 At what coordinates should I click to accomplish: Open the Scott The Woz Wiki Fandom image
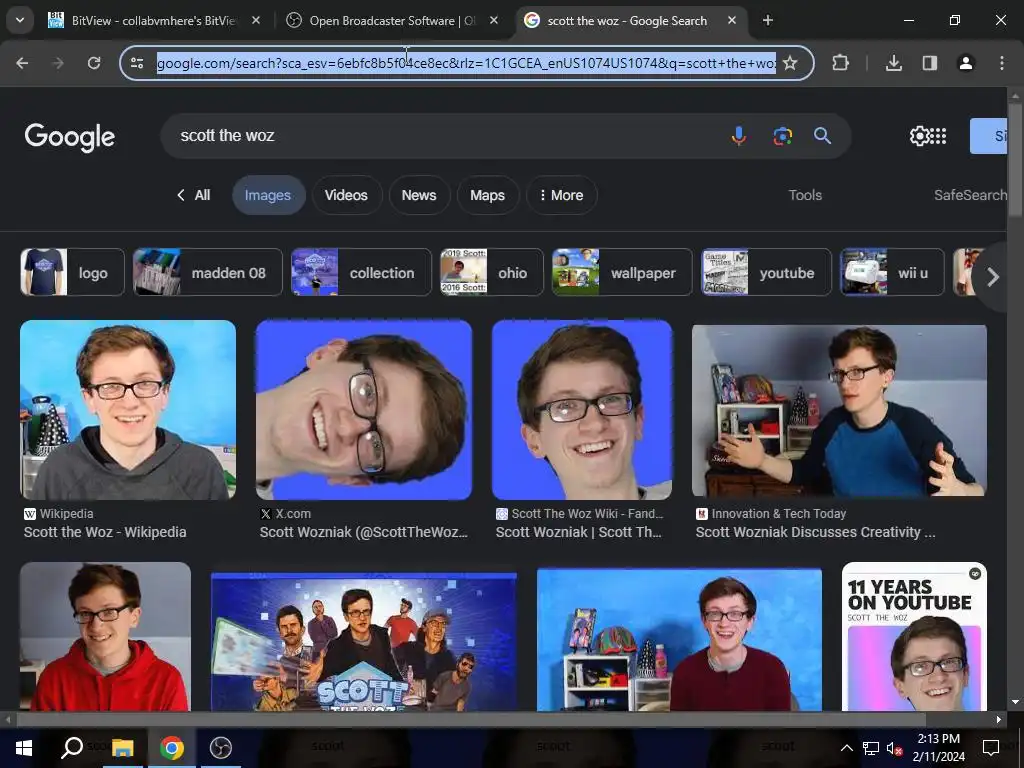582,410
